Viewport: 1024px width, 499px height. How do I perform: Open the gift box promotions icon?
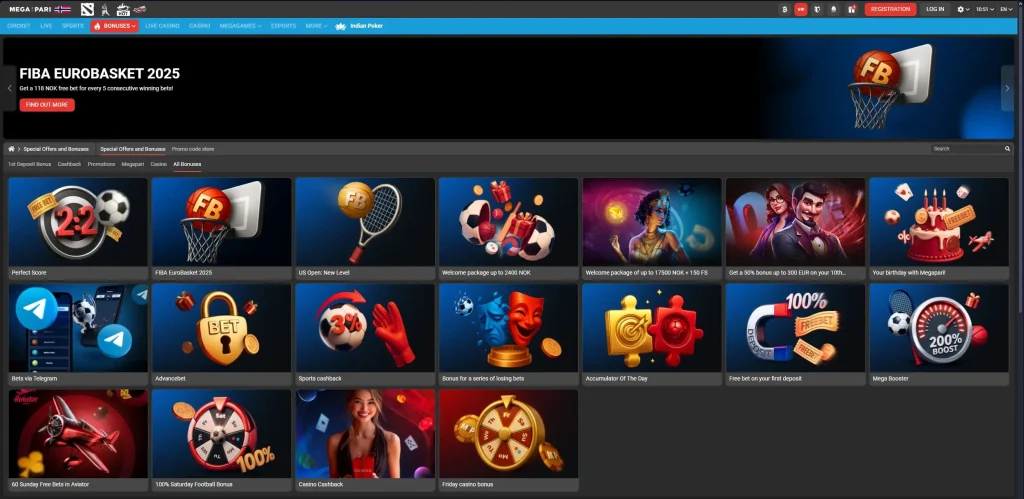(x=851, y=9)
